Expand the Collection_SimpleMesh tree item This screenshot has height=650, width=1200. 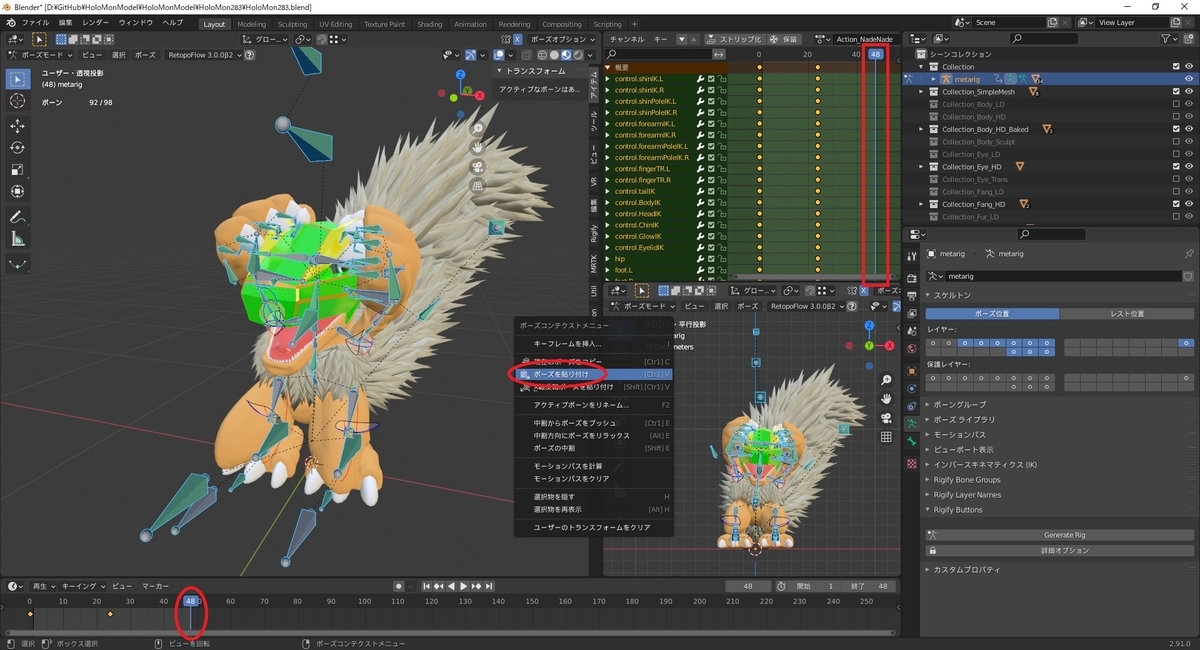(x=922, y=92)
